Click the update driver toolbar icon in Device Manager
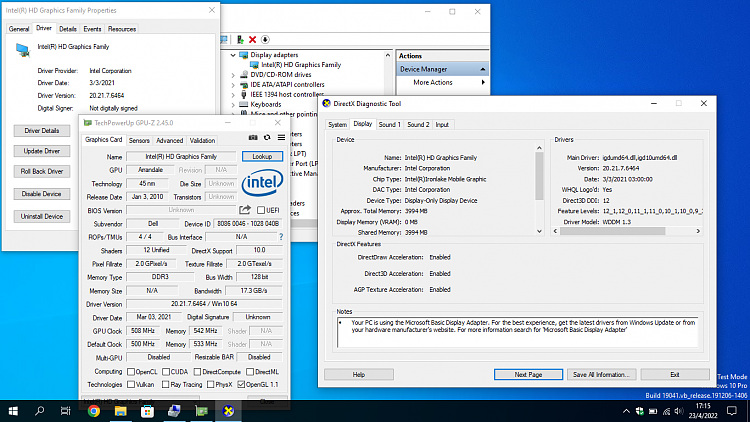750x422 pixels. click(240, 40)
